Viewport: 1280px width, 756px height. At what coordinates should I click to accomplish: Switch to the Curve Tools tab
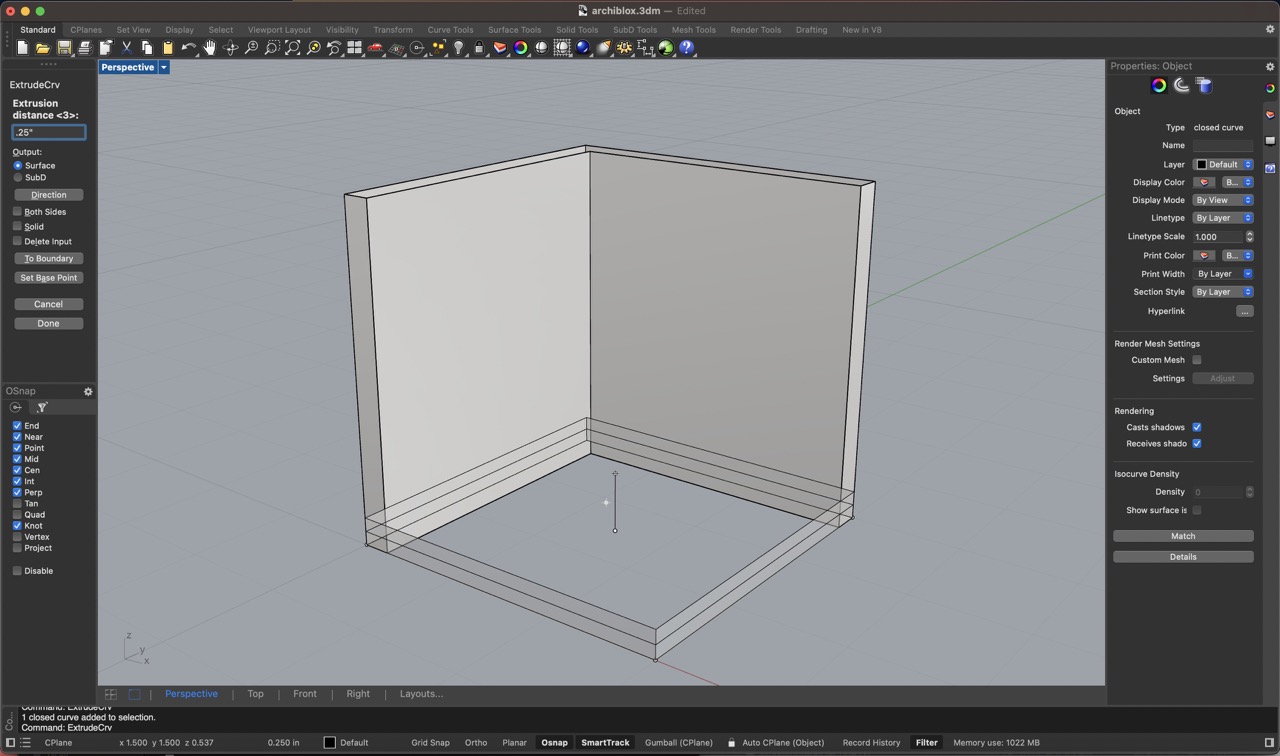click(x=450, y=30)
